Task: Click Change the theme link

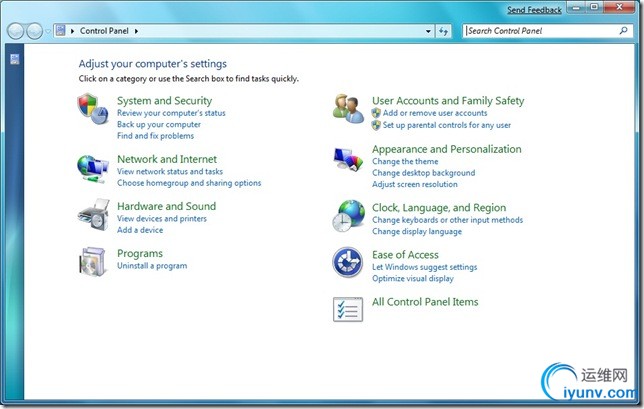Action: [x=405, y=162]
